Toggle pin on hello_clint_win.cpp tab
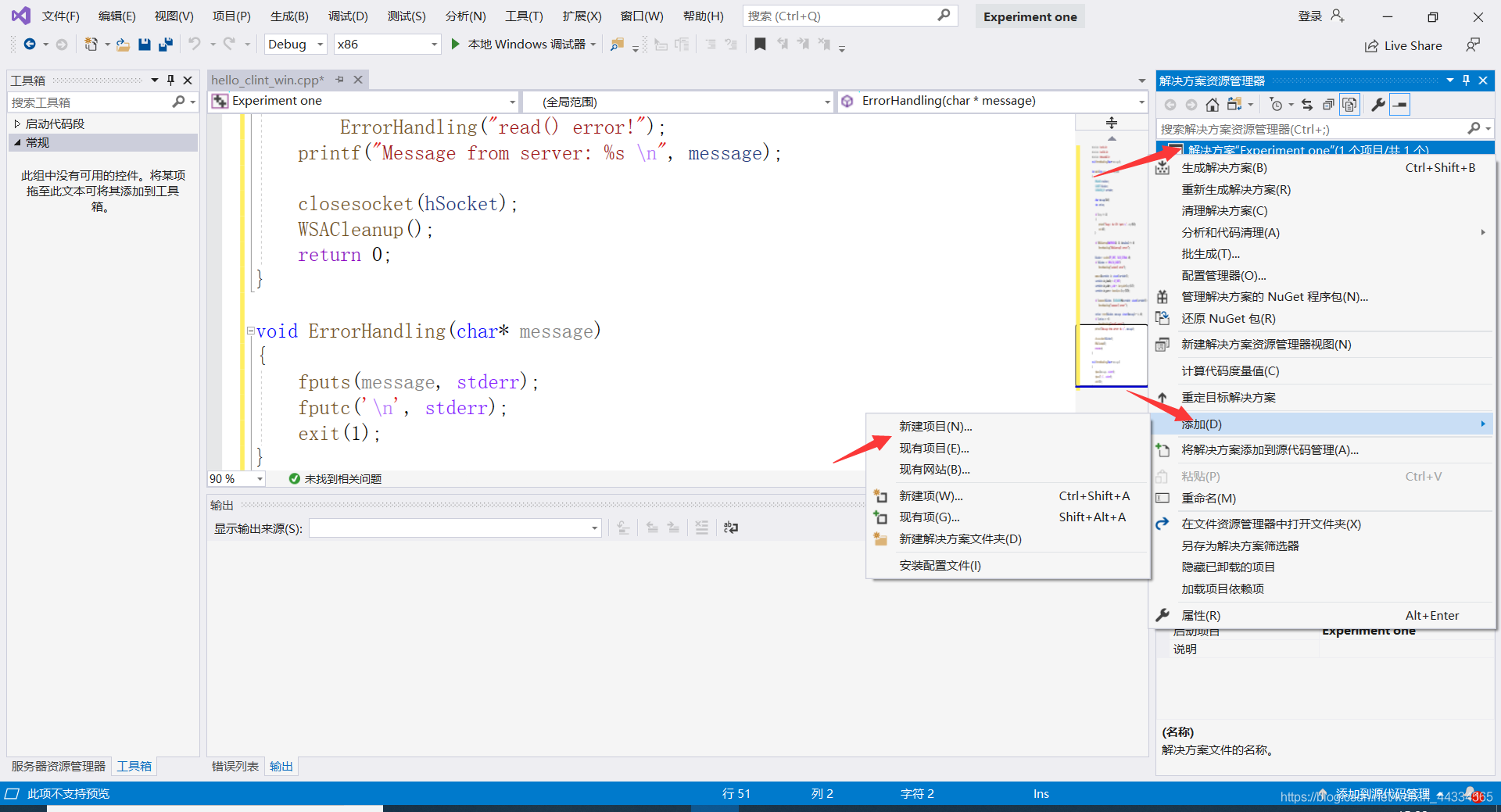The width and height of the screenshot is (1501, 812). tap(339, 80)
